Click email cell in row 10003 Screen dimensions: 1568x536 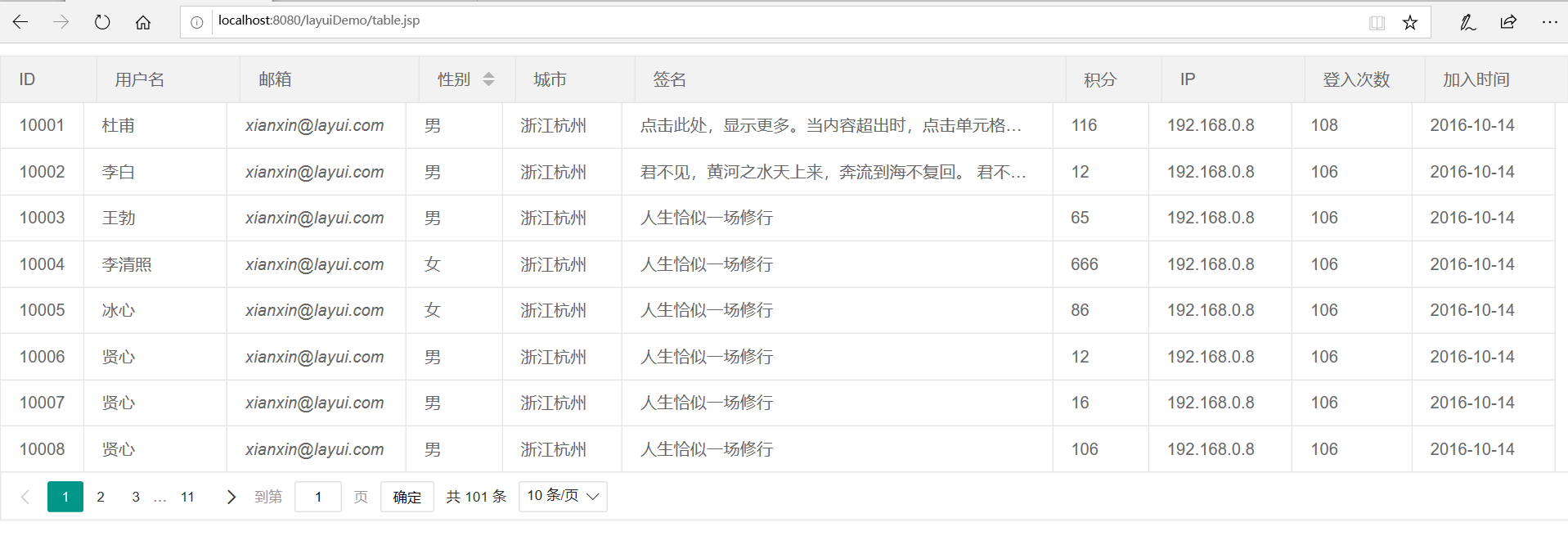317,218
